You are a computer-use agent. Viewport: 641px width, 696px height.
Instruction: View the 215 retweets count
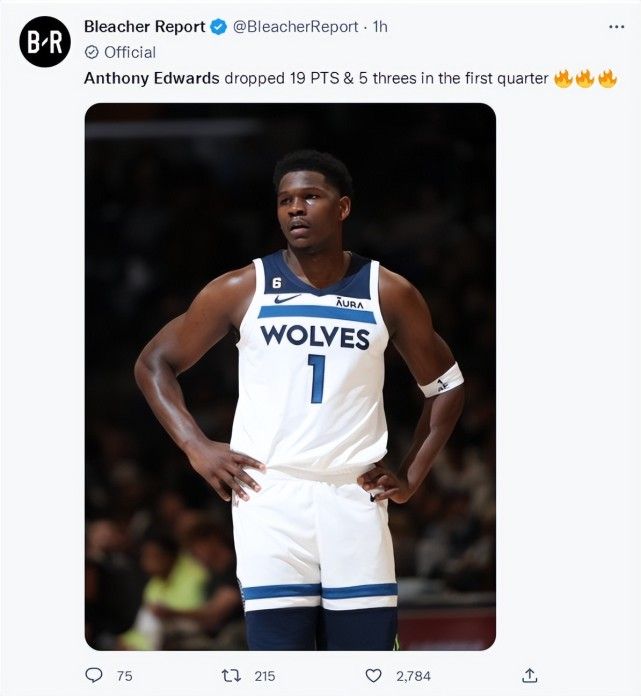265,676
